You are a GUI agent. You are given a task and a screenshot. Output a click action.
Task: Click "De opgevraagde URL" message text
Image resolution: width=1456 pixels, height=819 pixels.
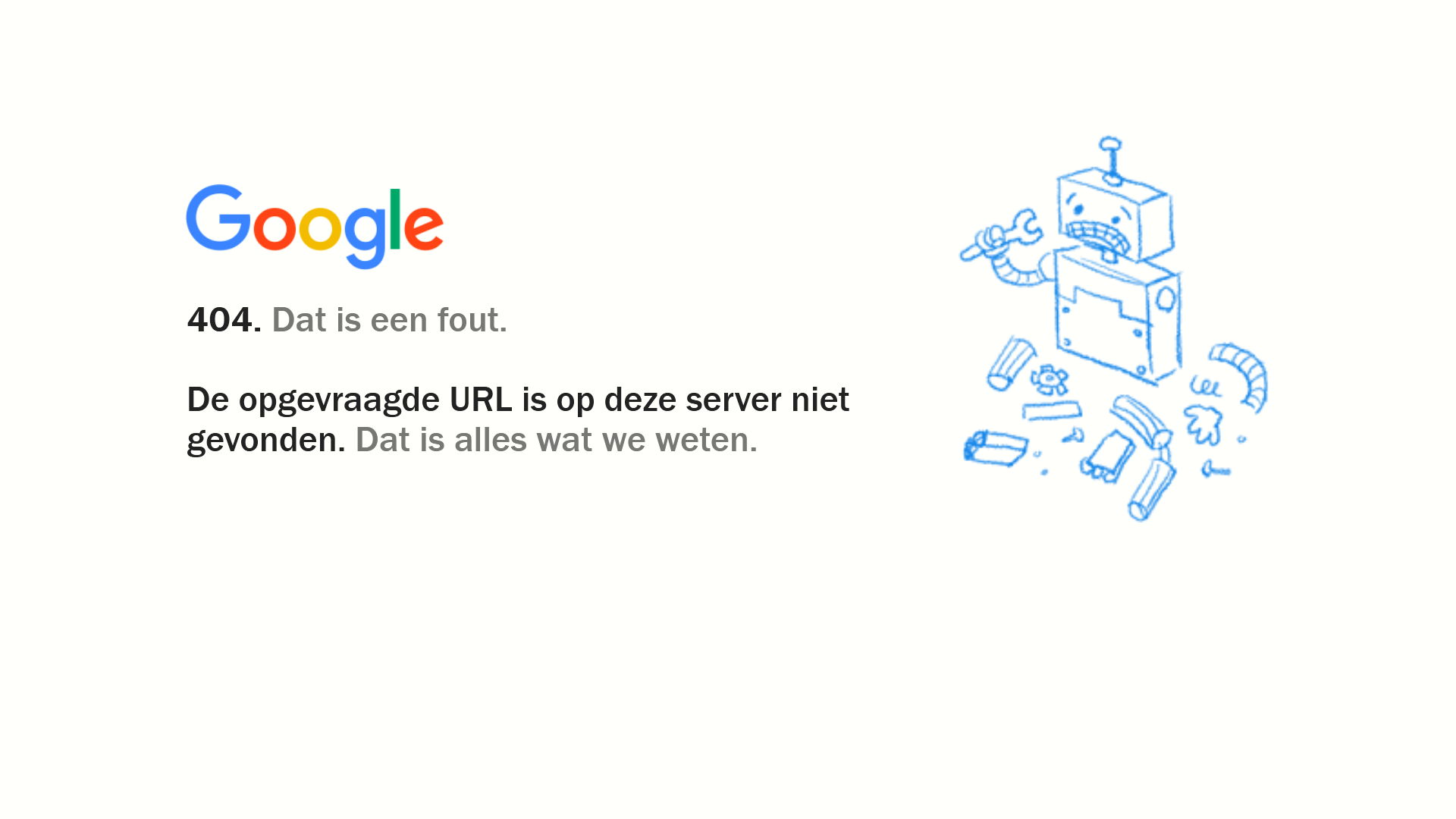click(350, 400)
